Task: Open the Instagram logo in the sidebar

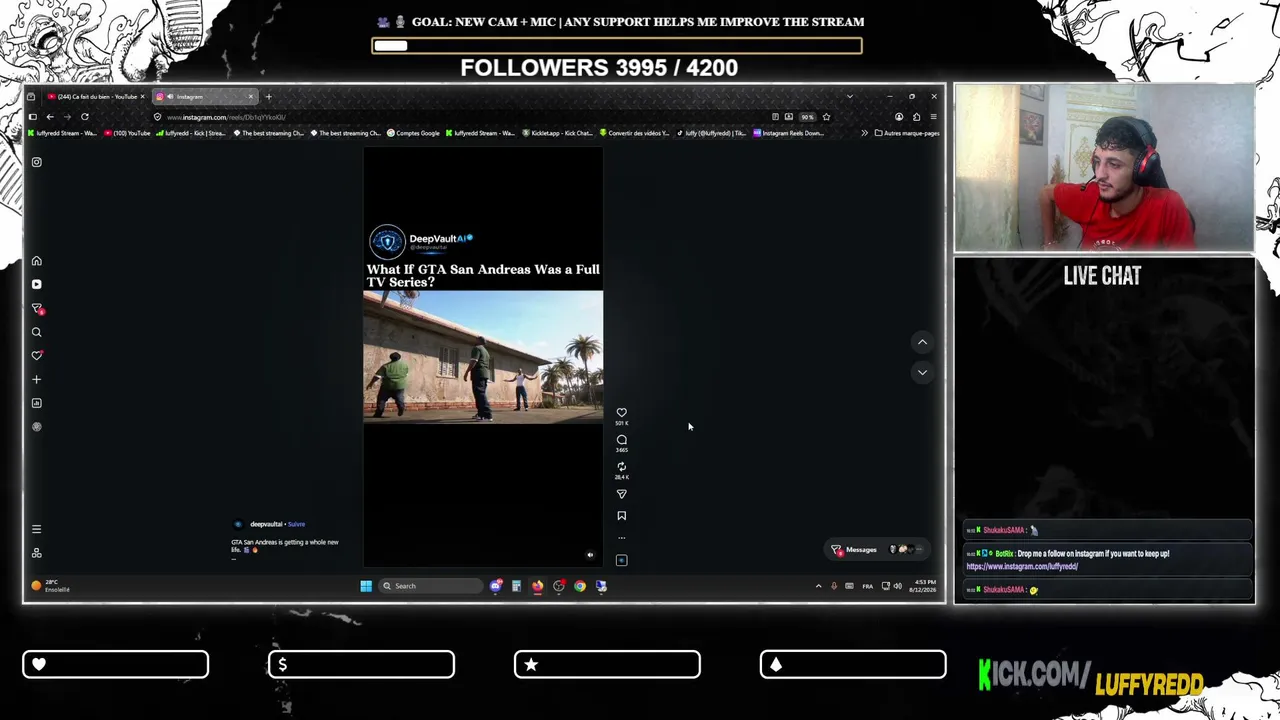Action: [36, 162]
